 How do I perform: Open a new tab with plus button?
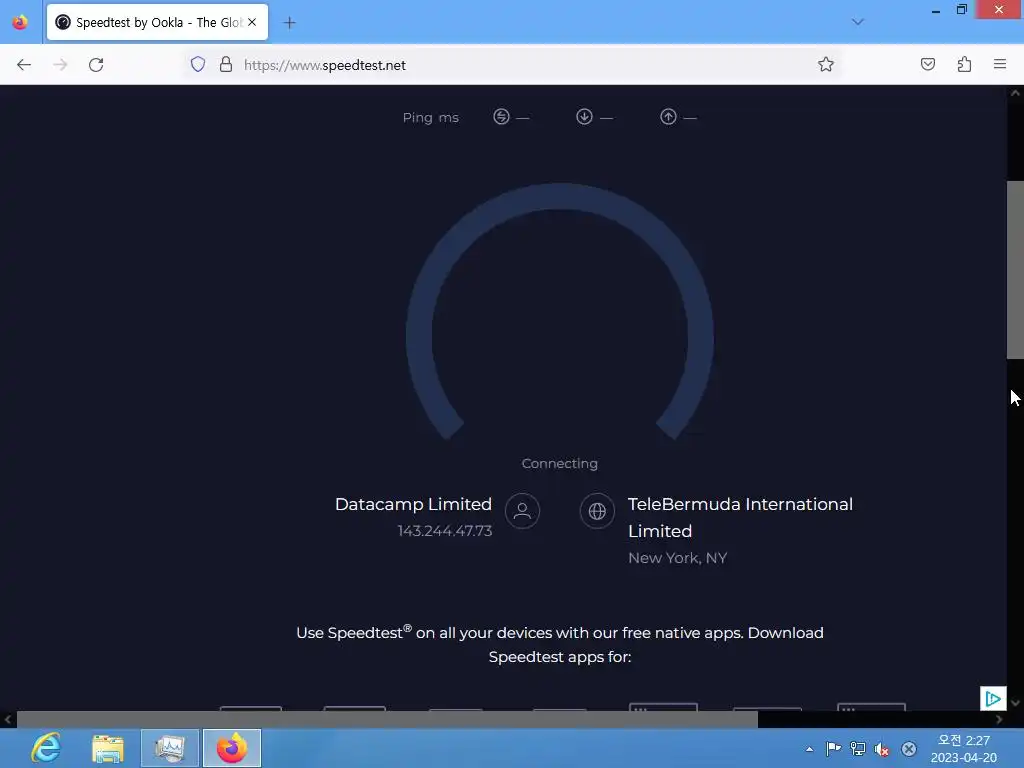click(289, 23)
